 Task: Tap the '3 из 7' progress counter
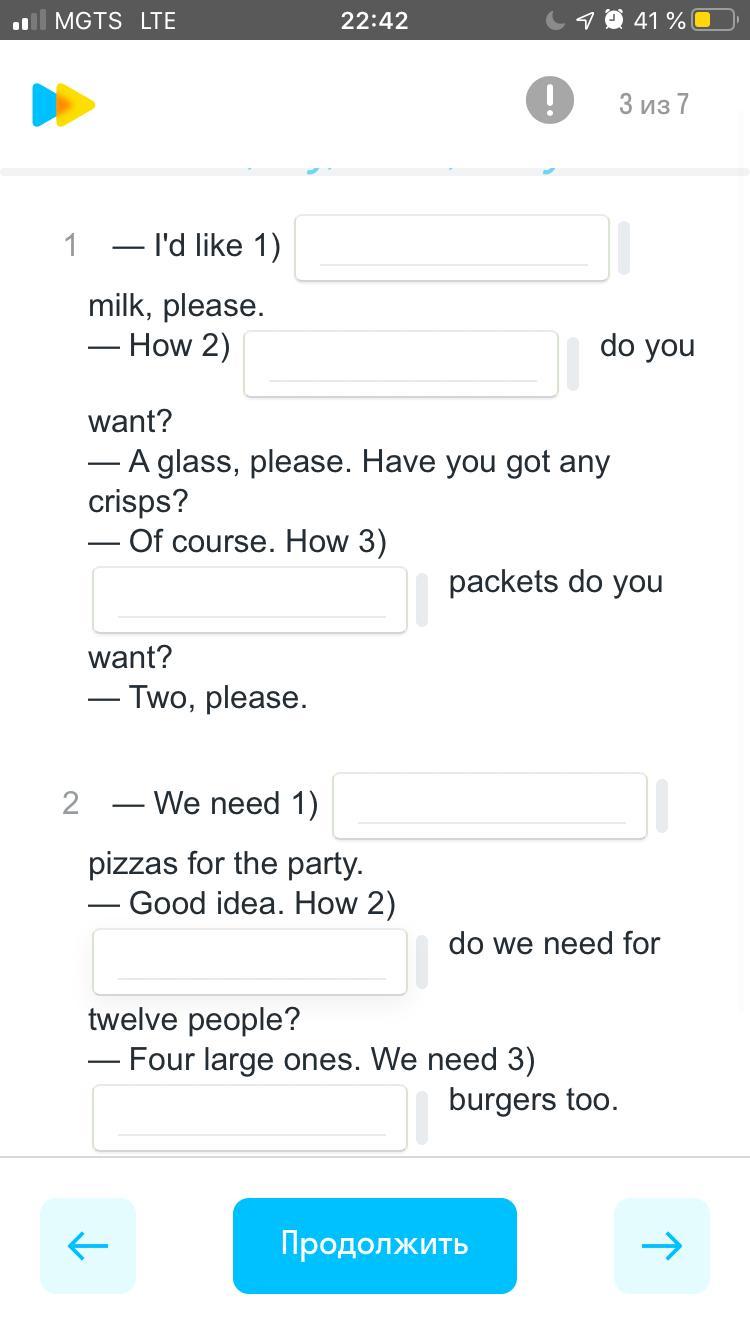(653, 104)
